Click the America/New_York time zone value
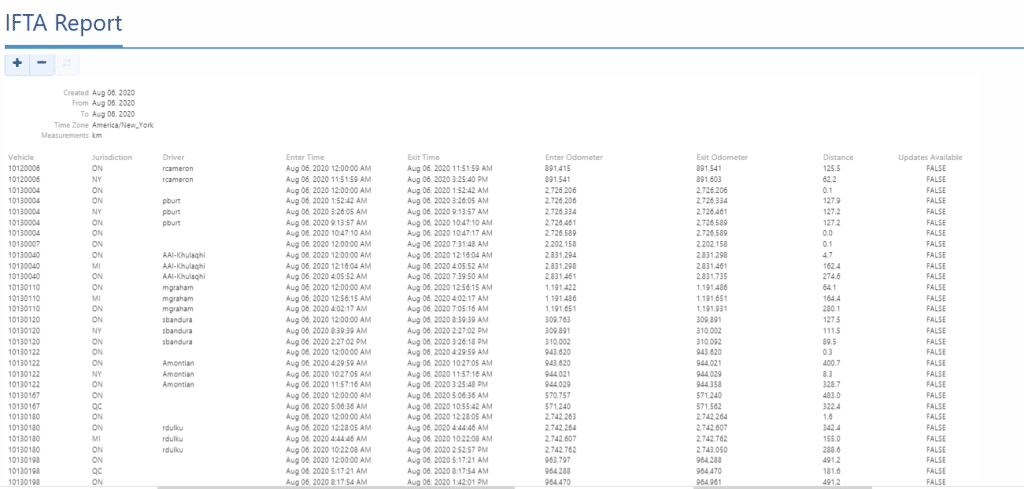 click(x=122, y=125)
